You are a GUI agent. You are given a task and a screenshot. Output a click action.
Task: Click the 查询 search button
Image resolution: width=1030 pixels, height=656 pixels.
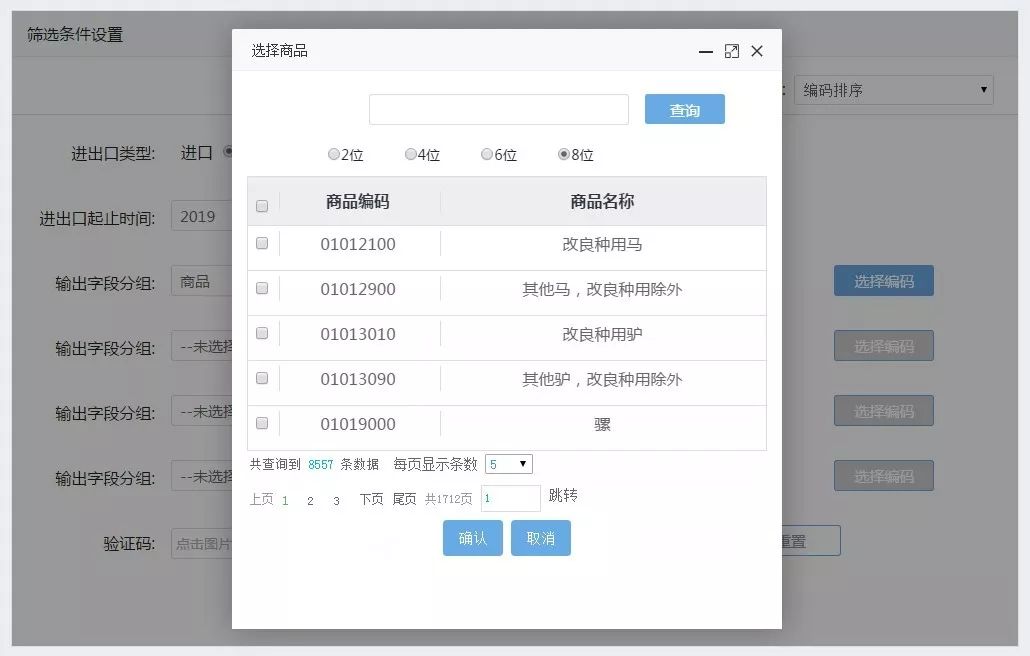coord(684,110)
